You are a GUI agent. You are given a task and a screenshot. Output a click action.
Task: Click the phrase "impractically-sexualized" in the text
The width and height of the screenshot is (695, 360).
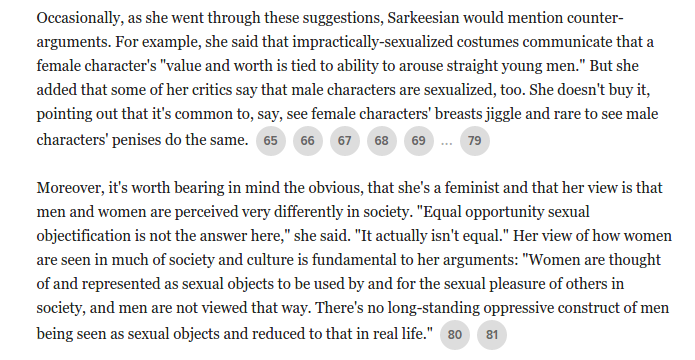[372, 42]
